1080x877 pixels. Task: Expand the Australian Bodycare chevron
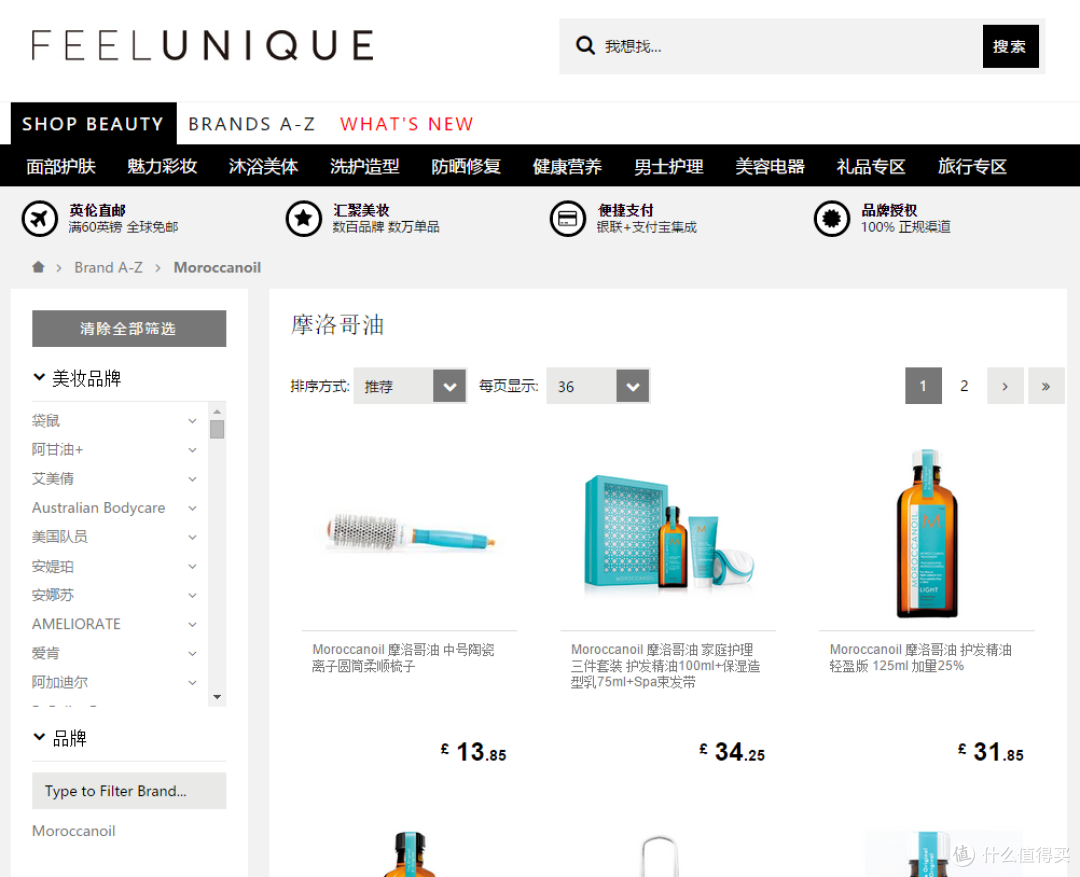point(193,508)
